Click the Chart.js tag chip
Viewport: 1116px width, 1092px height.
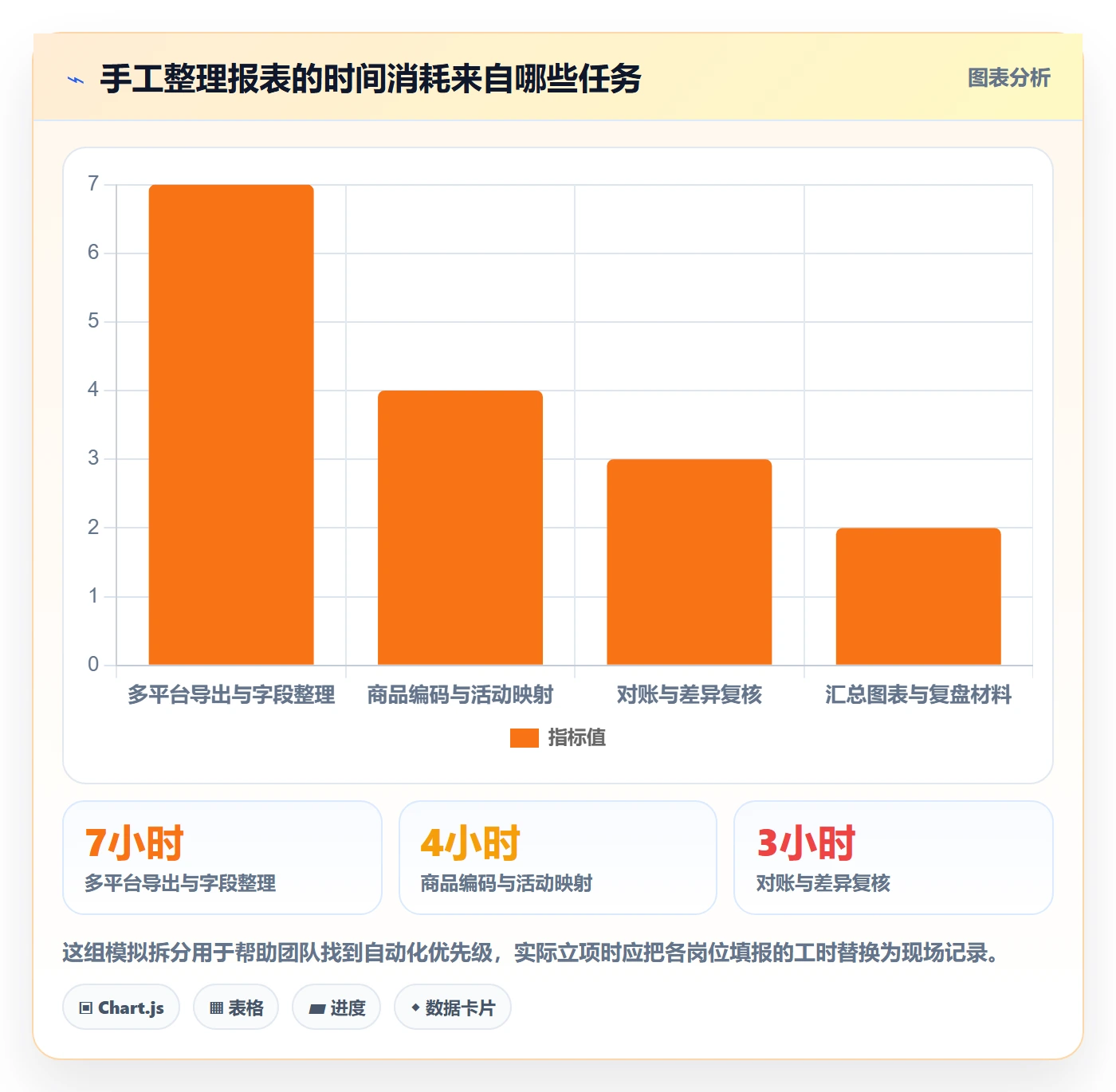point(121,1008)
